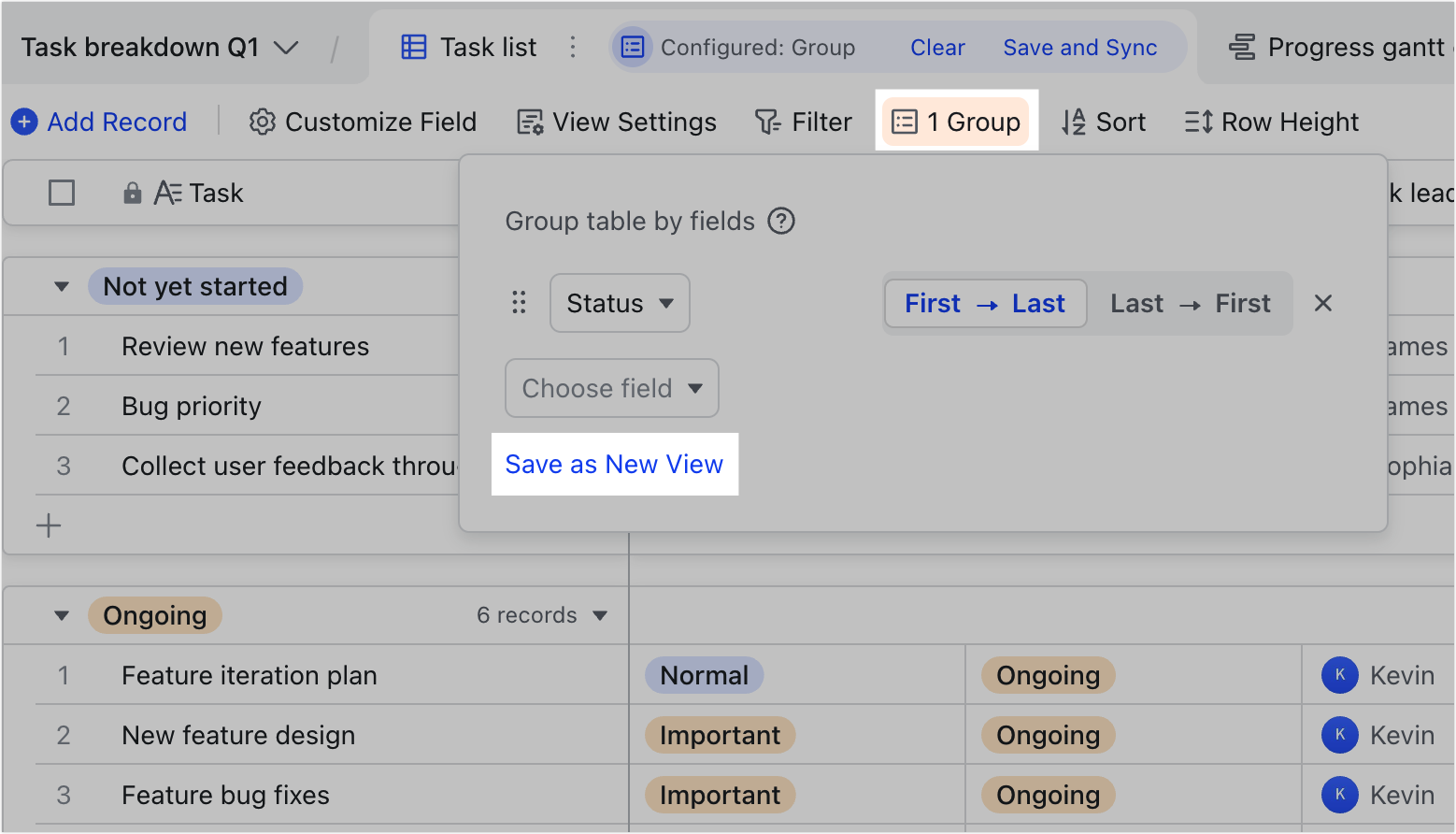The width and height of the screenshot is (1456, 834).
Task: Open the Status field dropdown
Action: click(x=620, y=303)
